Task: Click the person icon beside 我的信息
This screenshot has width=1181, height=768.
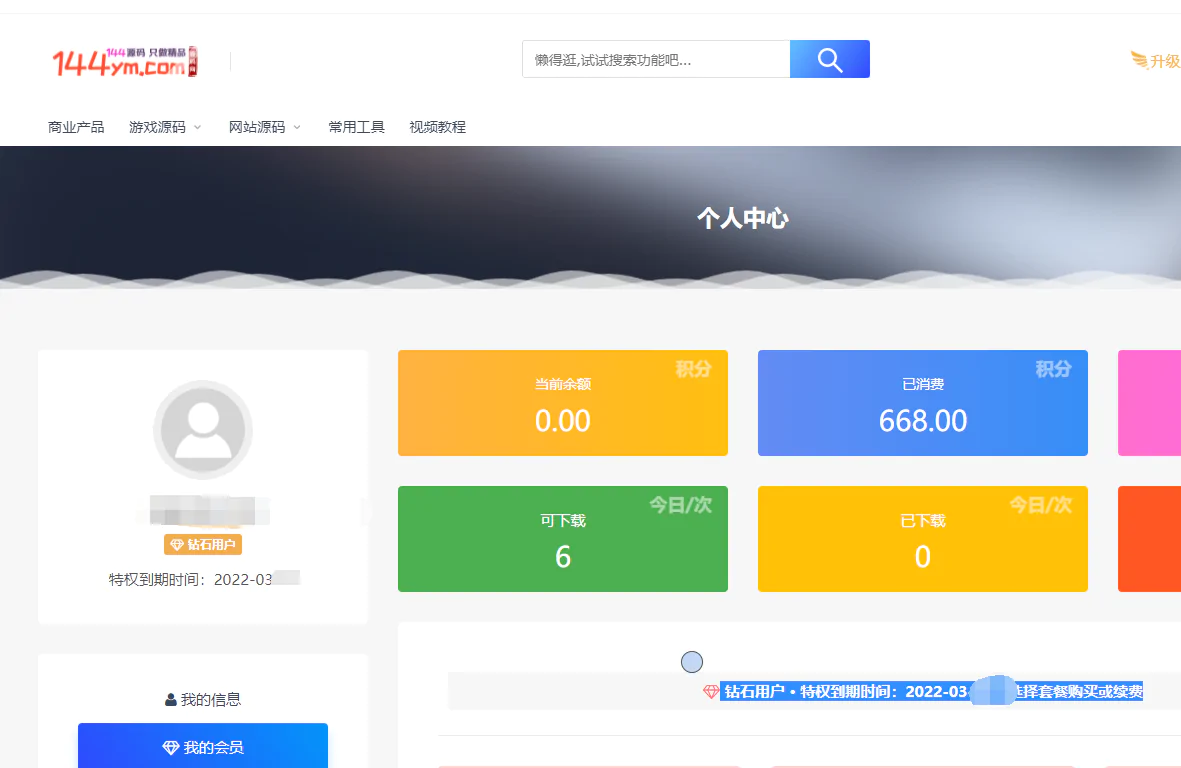Action: 171,700
